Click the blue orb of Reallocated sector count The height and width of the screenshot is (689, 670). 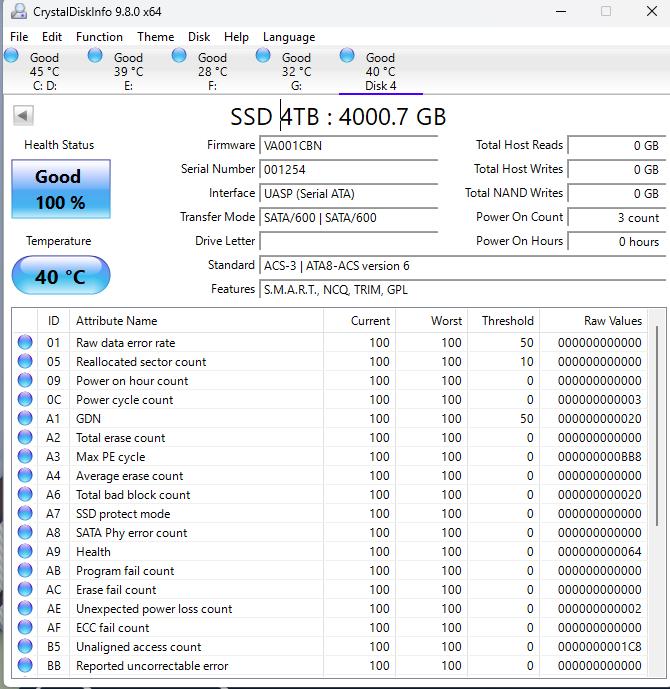(x=25, y=361)
